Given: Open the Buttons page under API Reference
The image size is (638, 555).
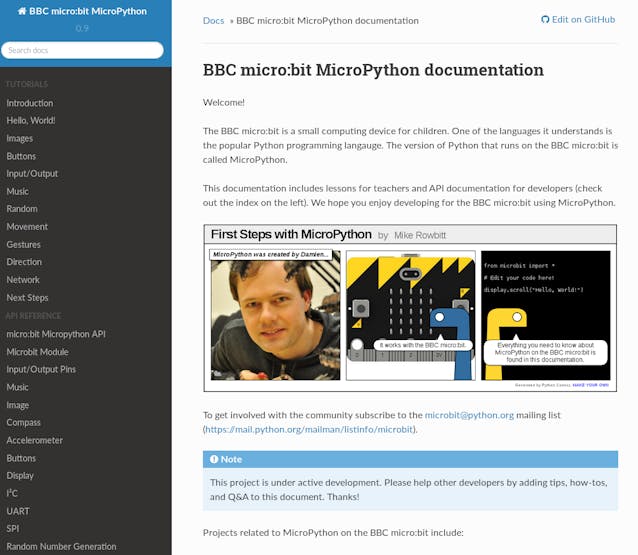Looking at the screenshot, I should (21, 458).
